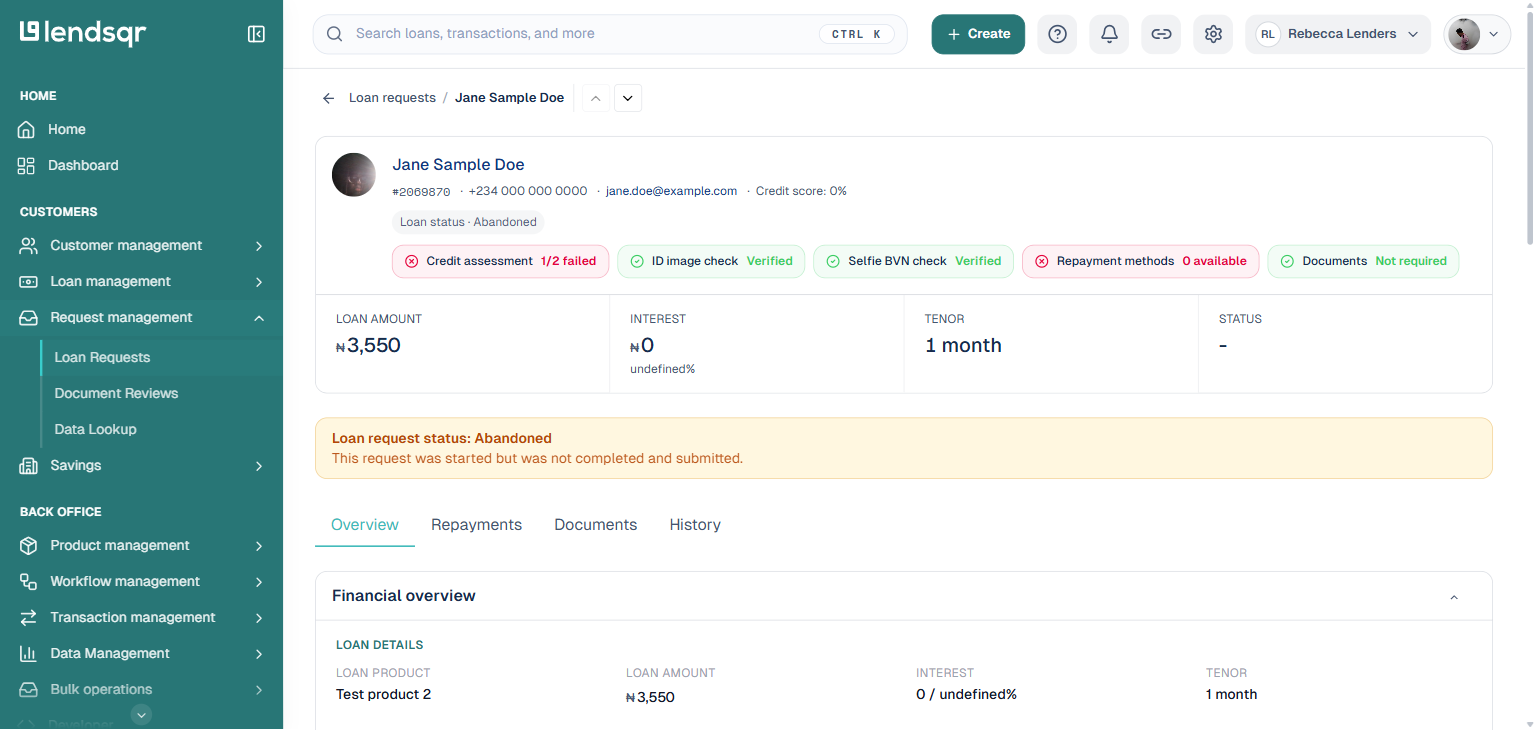Click the Create button
Screen dimensions: 1535x730
click(x=978, y=34)
